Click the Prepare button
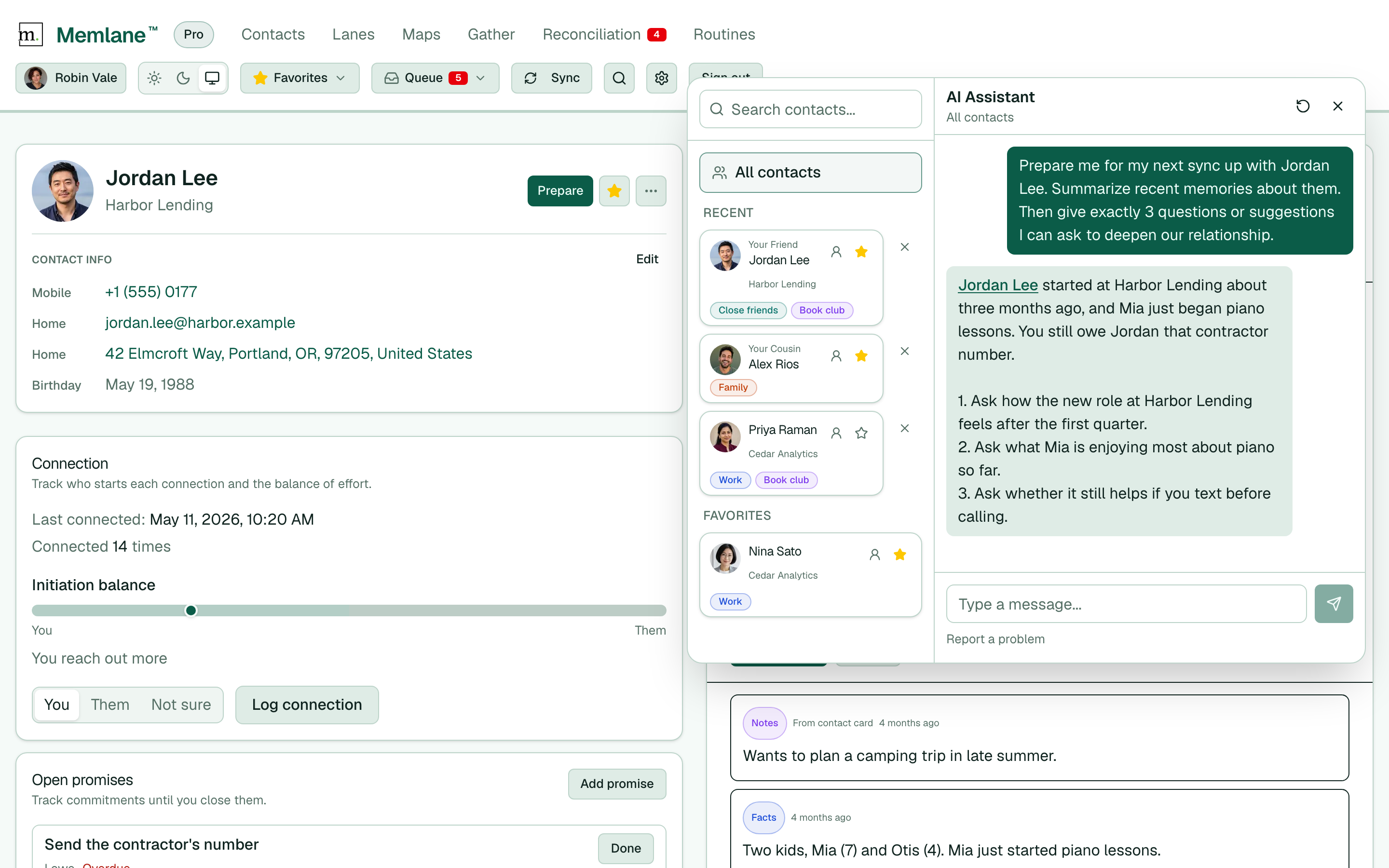The image size is (1389, 868). [x=559, y=190]
